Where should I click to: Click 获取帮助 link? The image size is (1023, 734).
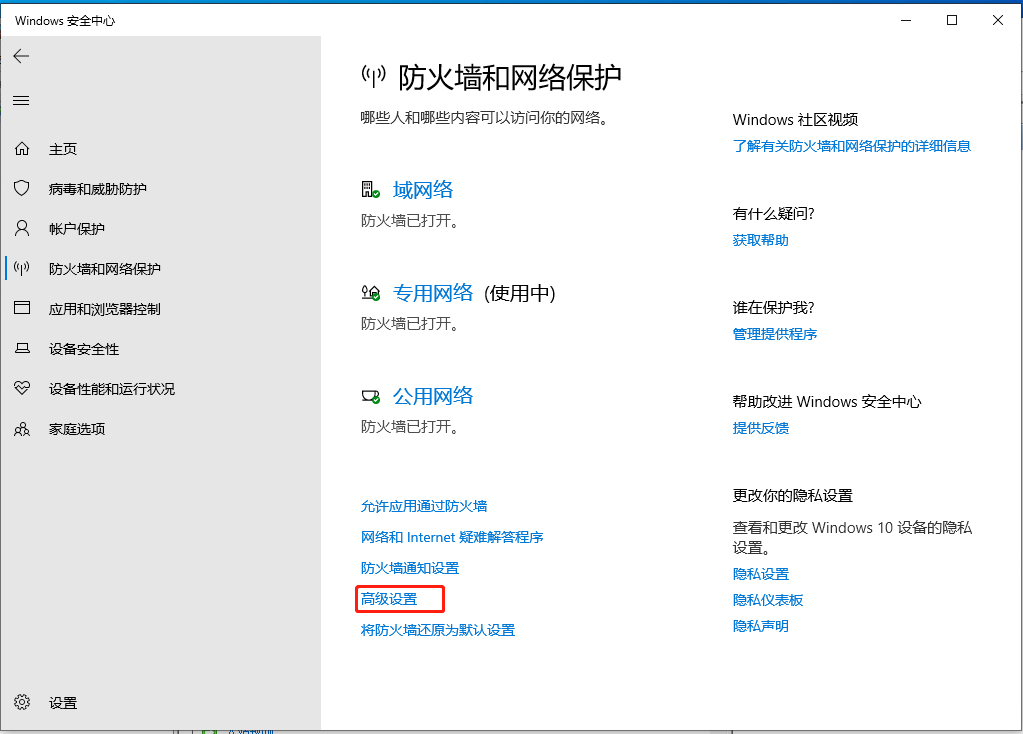[x=761, y=240]
